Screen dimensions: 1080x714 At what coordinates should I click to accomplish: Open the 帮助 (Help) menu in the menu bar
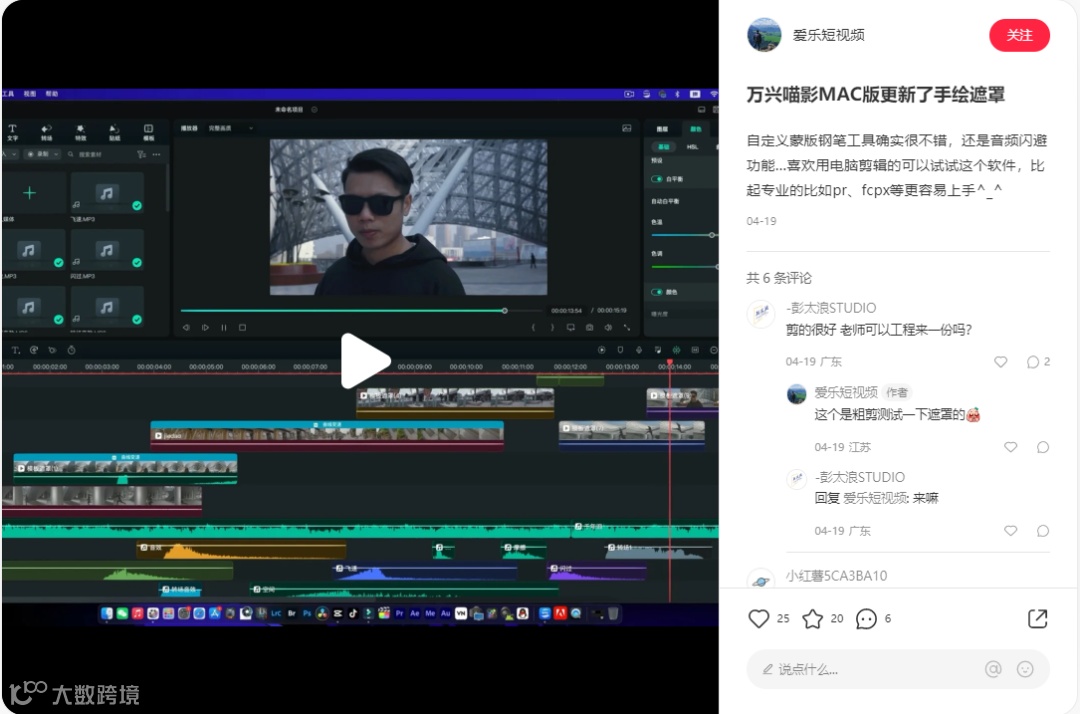[x=52, y=93]
